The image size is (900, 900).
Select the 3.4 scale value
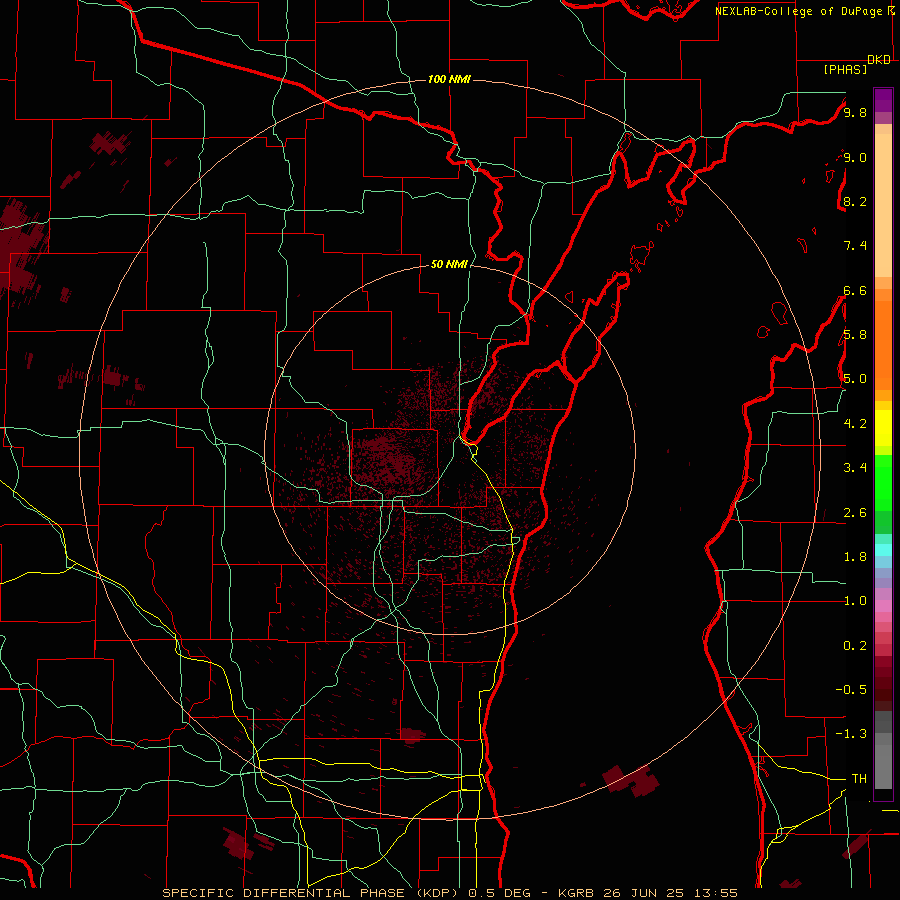click(x=855, y=468)
